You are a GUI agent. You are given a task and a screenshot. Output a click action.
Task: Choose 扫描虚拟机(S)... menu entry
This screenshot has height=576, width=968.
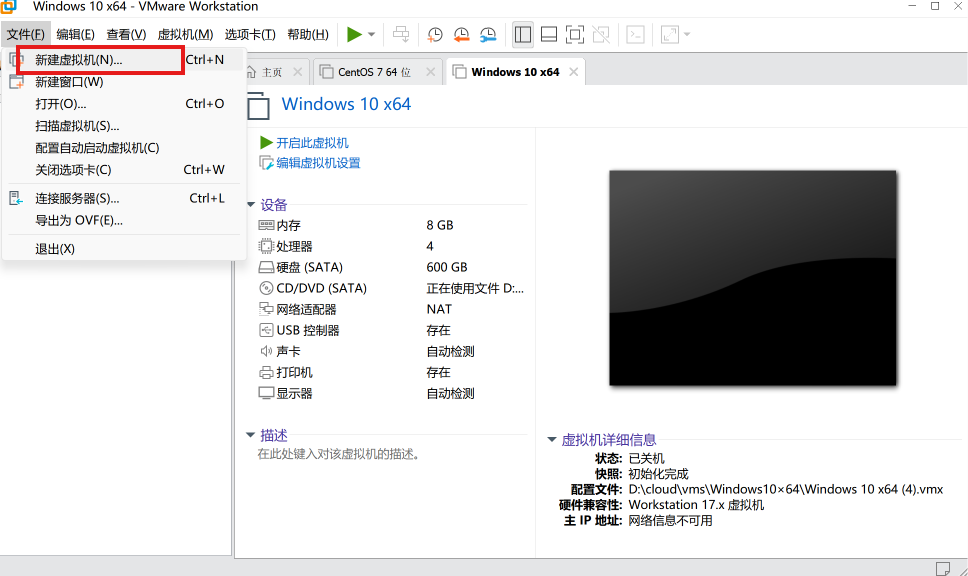(x=123, y=126)
